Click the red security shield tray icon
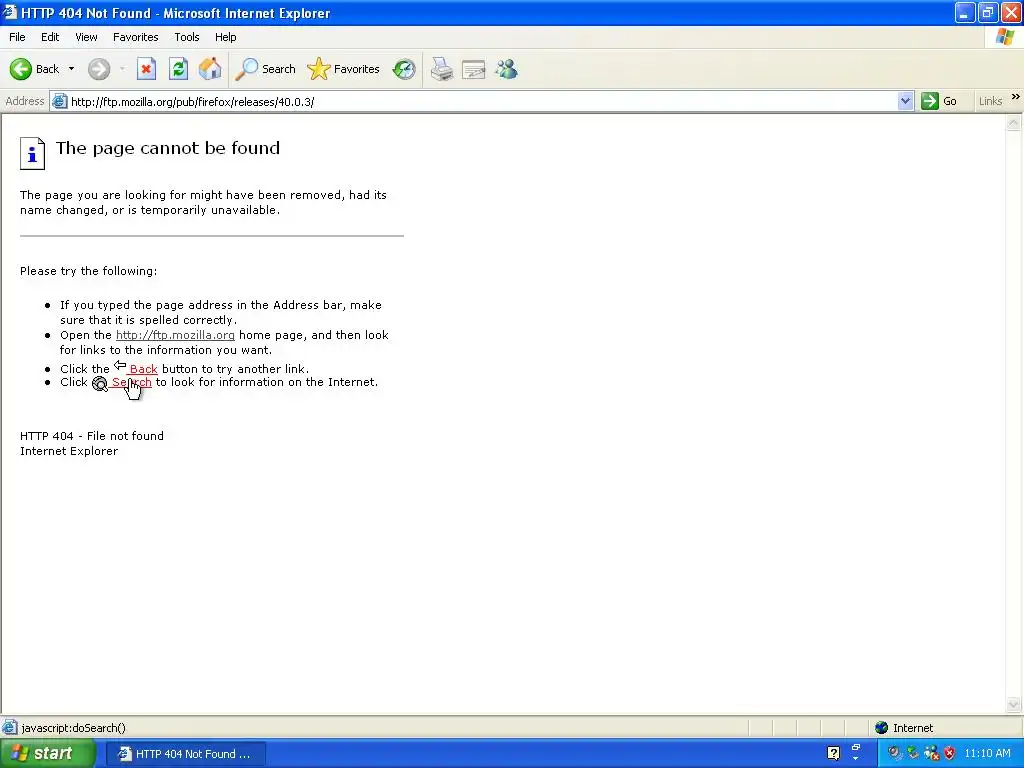1024x768 pixels. 950,754
